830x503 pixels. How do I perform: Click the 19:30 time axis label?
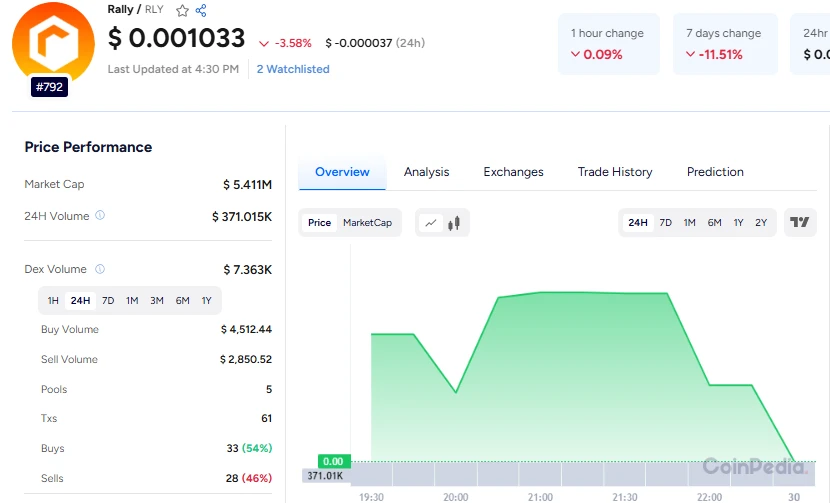click(371, 497)
